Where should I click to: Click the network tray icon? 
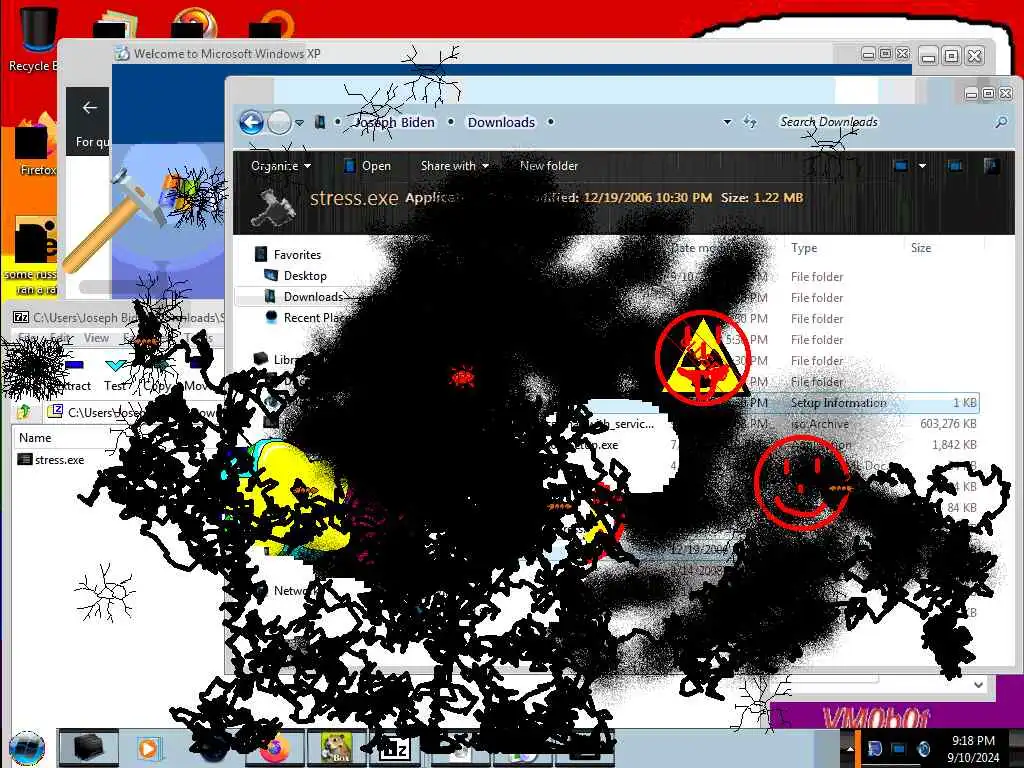pos(899,749)
